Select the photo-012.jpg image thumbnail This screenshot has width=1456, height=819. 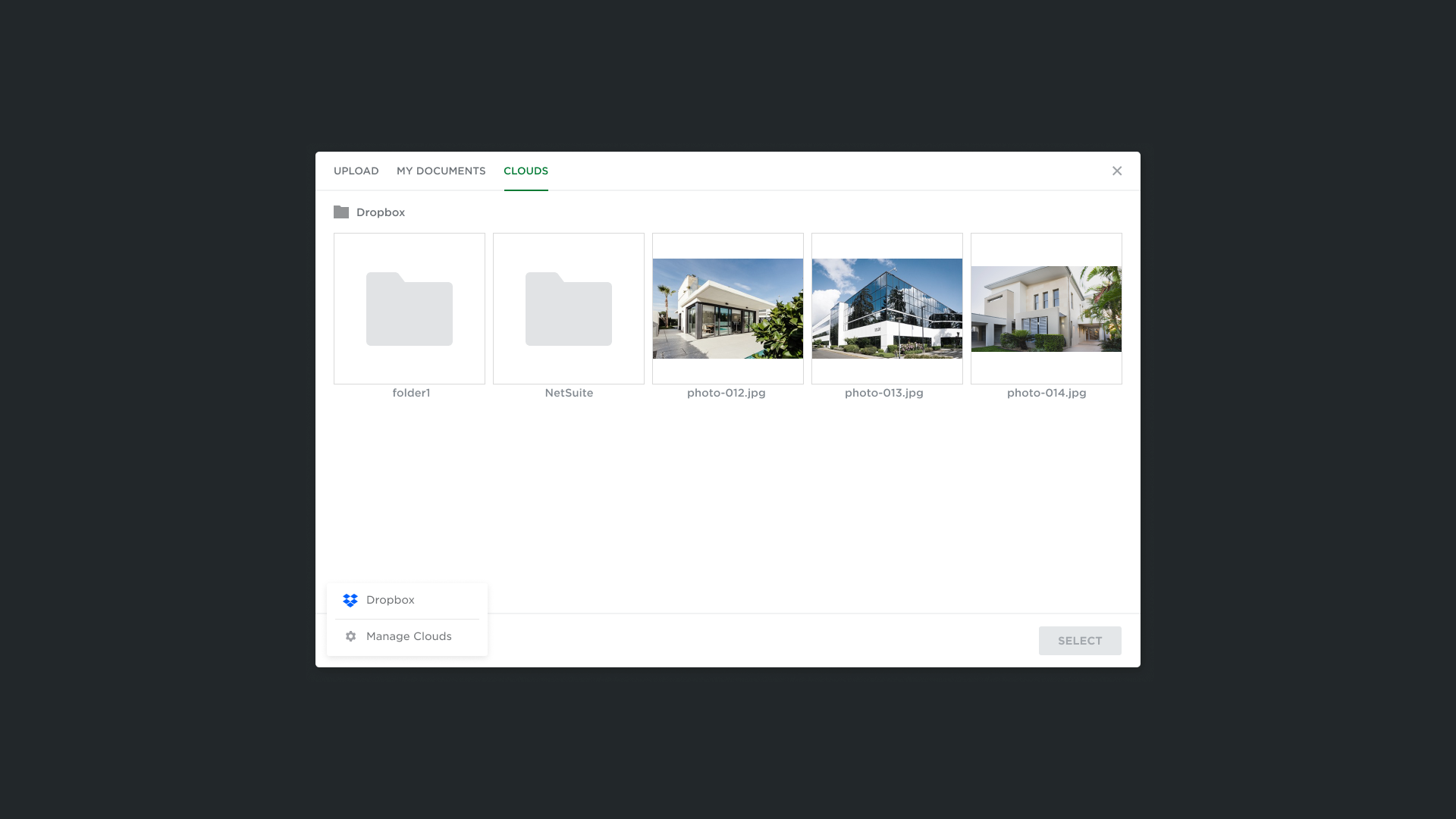pyautogui.click(x=728, y=309)
